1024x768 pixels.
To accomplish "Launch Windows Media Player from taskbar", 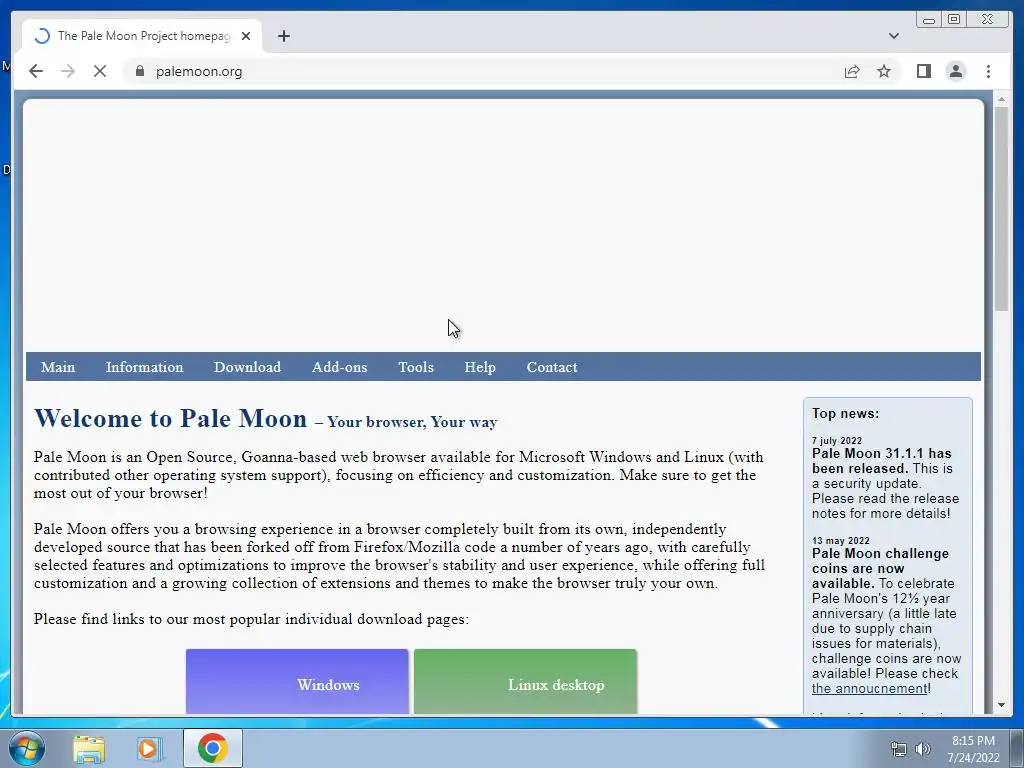I will coord(148,748).
